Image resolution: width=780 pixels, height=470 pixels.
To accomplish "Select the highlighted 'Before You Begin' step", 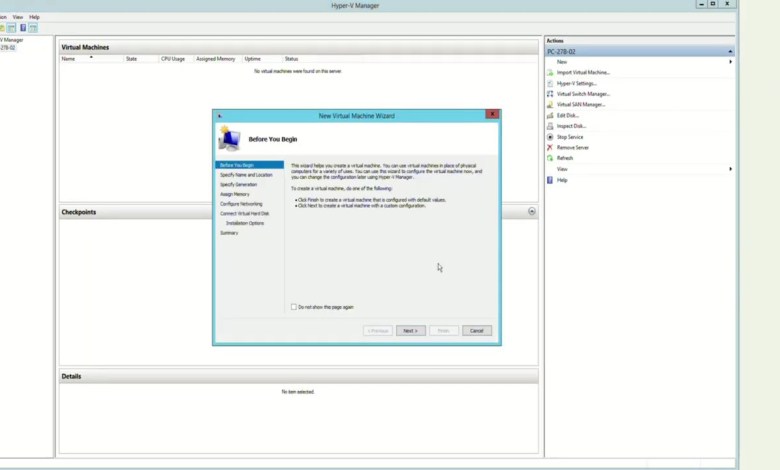I will (x=249, y=165).
